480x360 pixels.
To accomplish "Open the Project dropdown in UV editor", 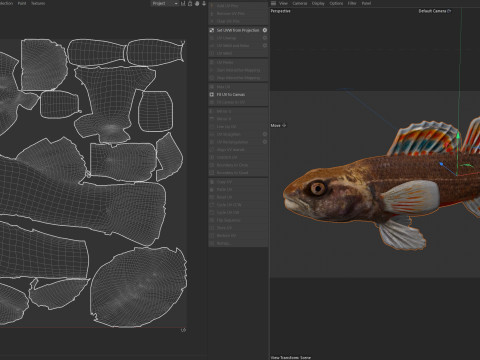I will point(165,3).
